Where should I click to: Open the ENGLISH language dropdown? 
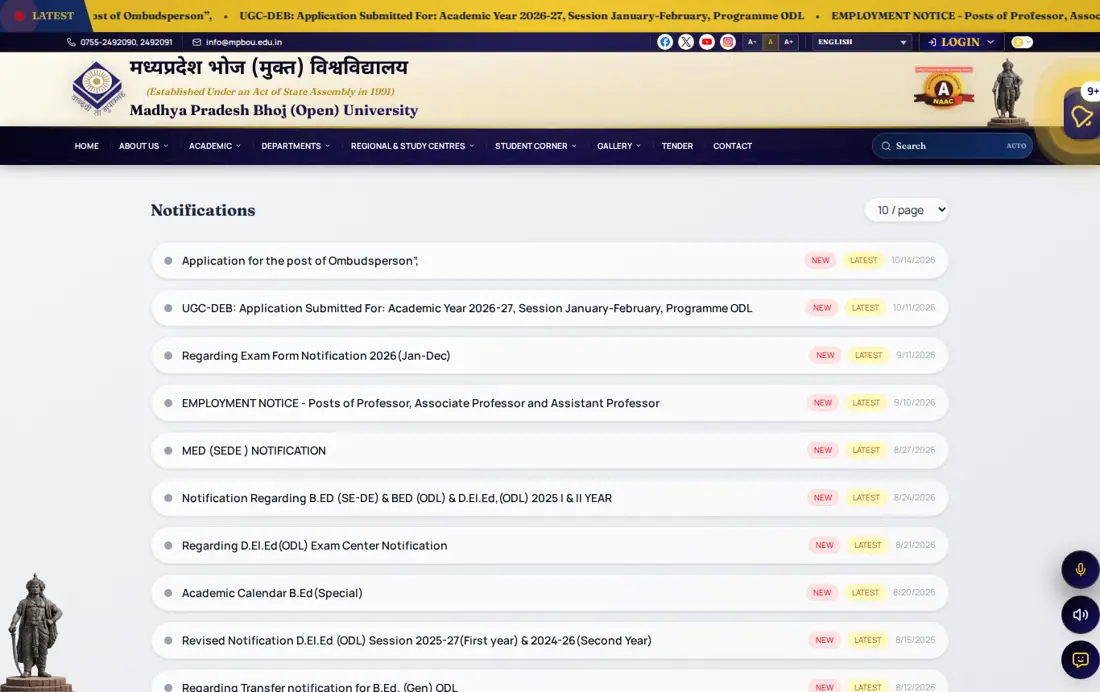[861, 42]
